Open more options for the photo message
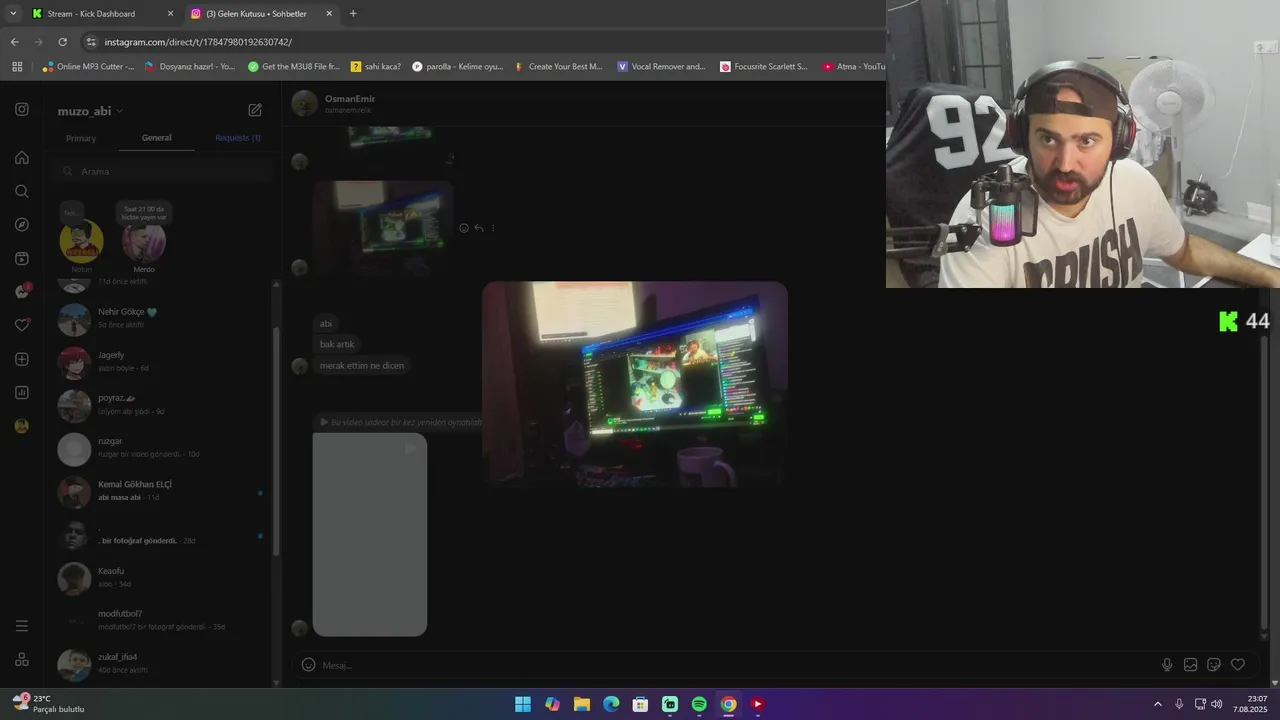 pyautogui.click(x=493, y=228)
